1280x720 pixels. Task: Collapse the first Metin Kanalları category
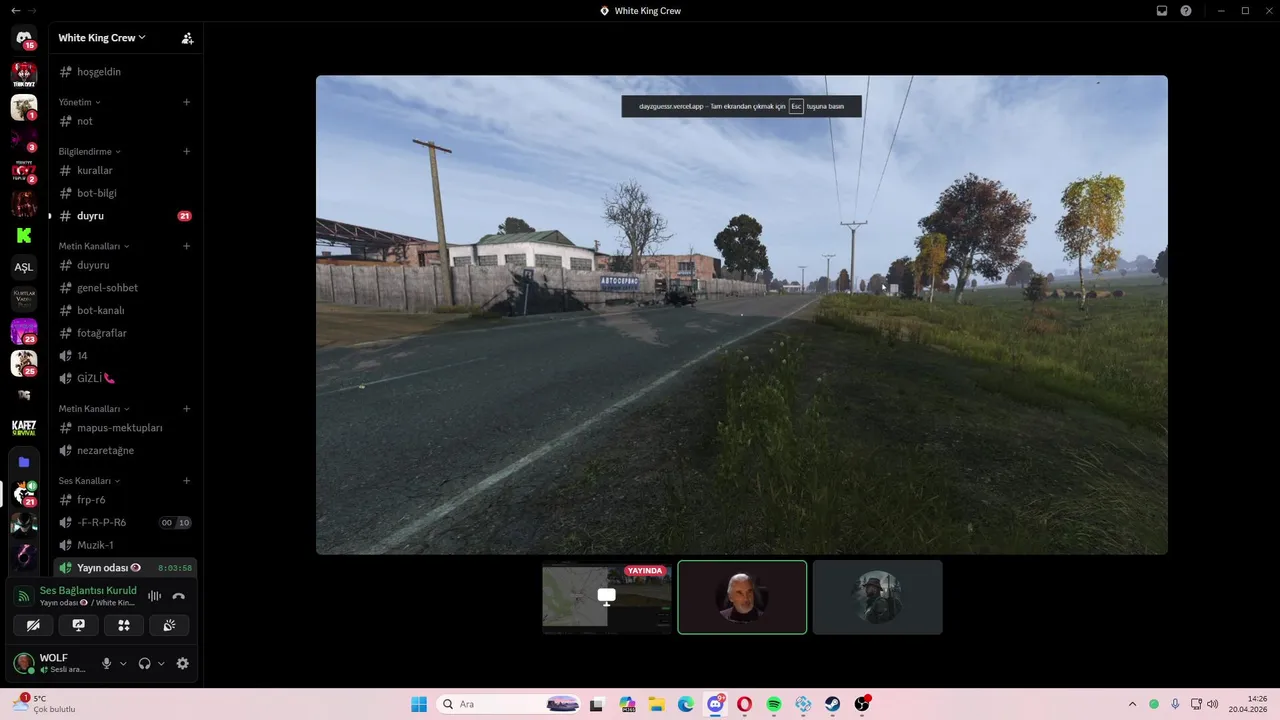(x=94, y=246)
